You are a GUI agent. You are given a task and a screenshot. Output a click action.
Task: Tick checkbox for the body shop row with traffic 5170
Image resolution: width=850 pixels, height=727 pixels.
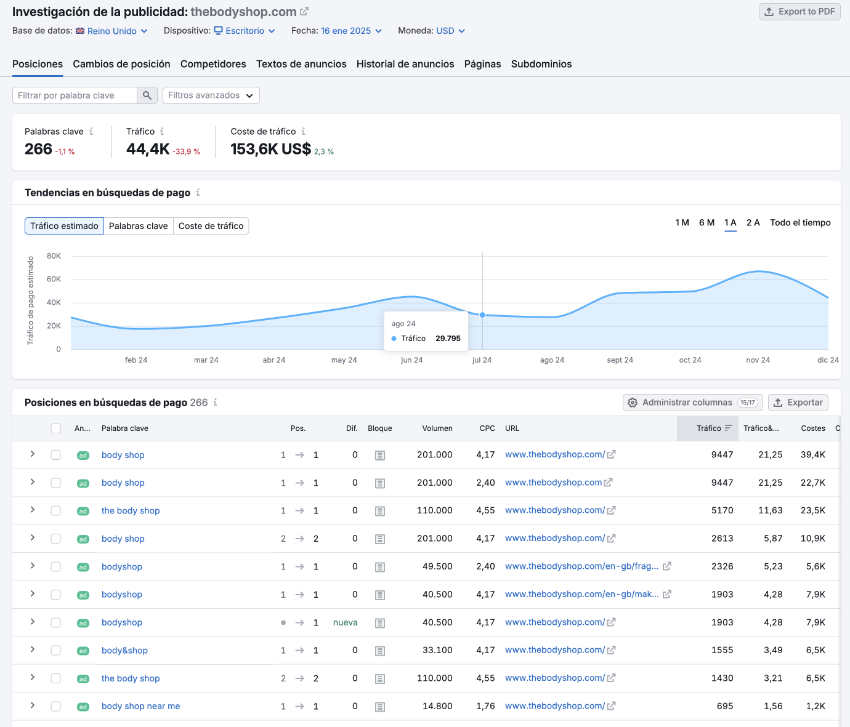coord(56,511)
